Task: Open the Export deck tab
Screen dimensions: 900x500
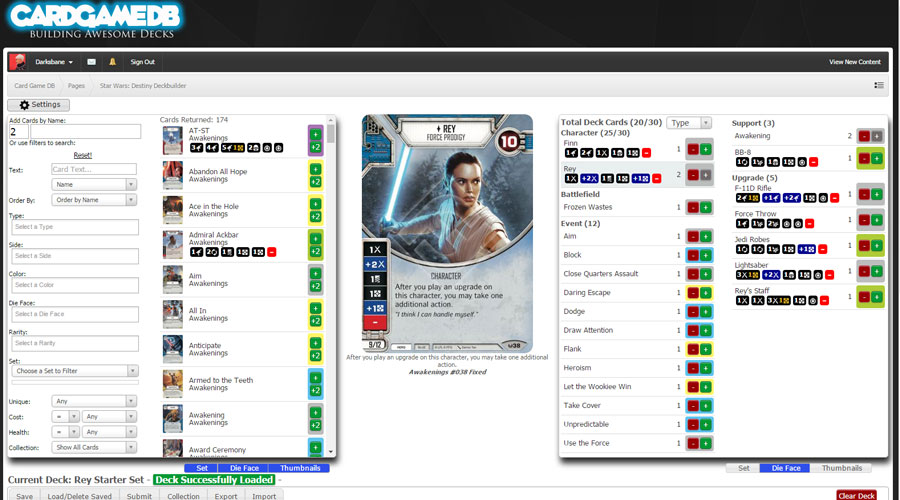Action: tap(226, 495)
